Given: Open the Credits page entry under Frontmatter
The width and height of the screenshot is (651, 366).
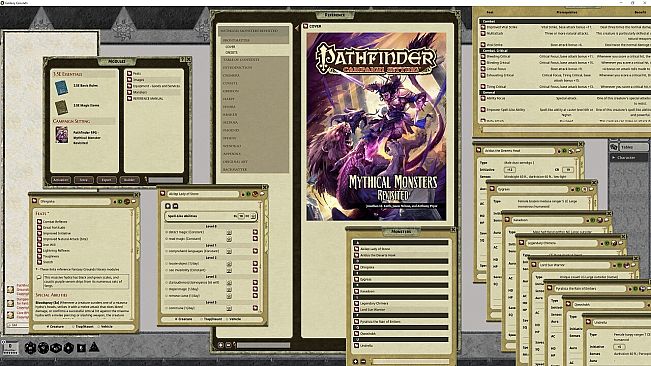Looking at the screenshot, I should tap(232, 53).
